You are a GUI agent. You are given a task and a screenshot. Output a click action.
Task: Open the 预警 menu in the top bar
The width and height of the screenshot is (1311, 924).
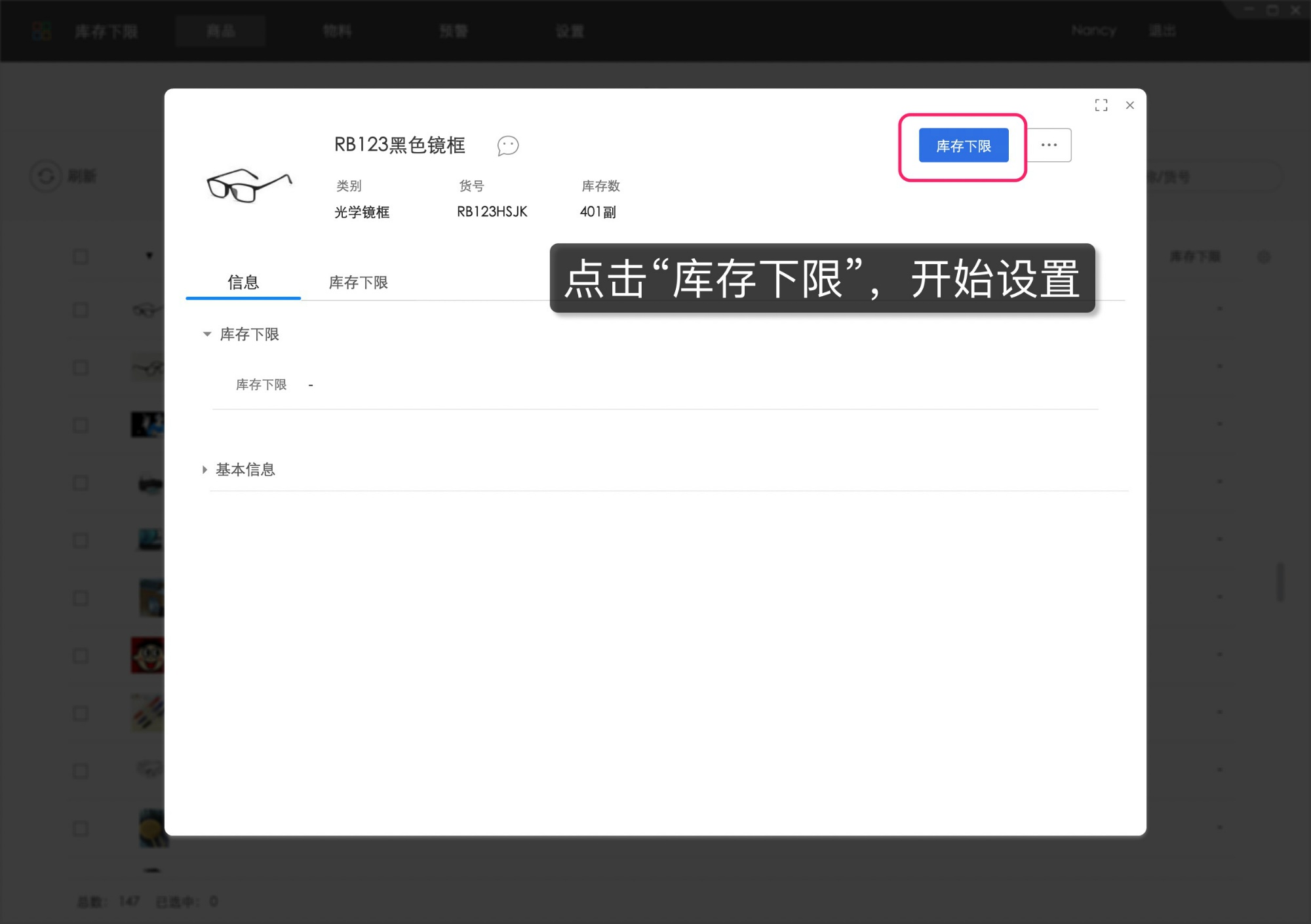pyautogui.click(x=453, y=30)
